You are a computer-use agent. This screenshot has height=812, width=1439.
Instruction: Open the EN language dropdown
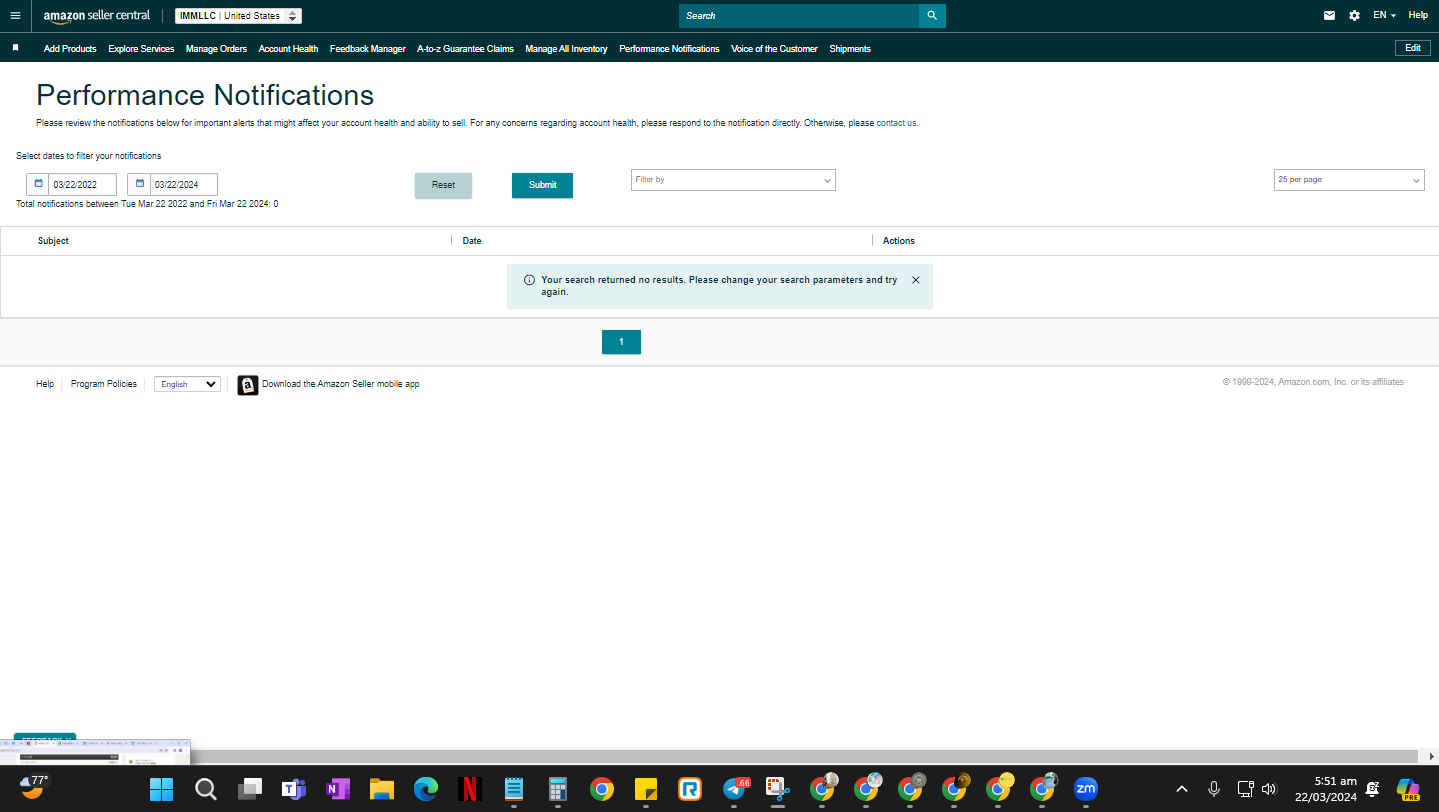pos(1384,16)
